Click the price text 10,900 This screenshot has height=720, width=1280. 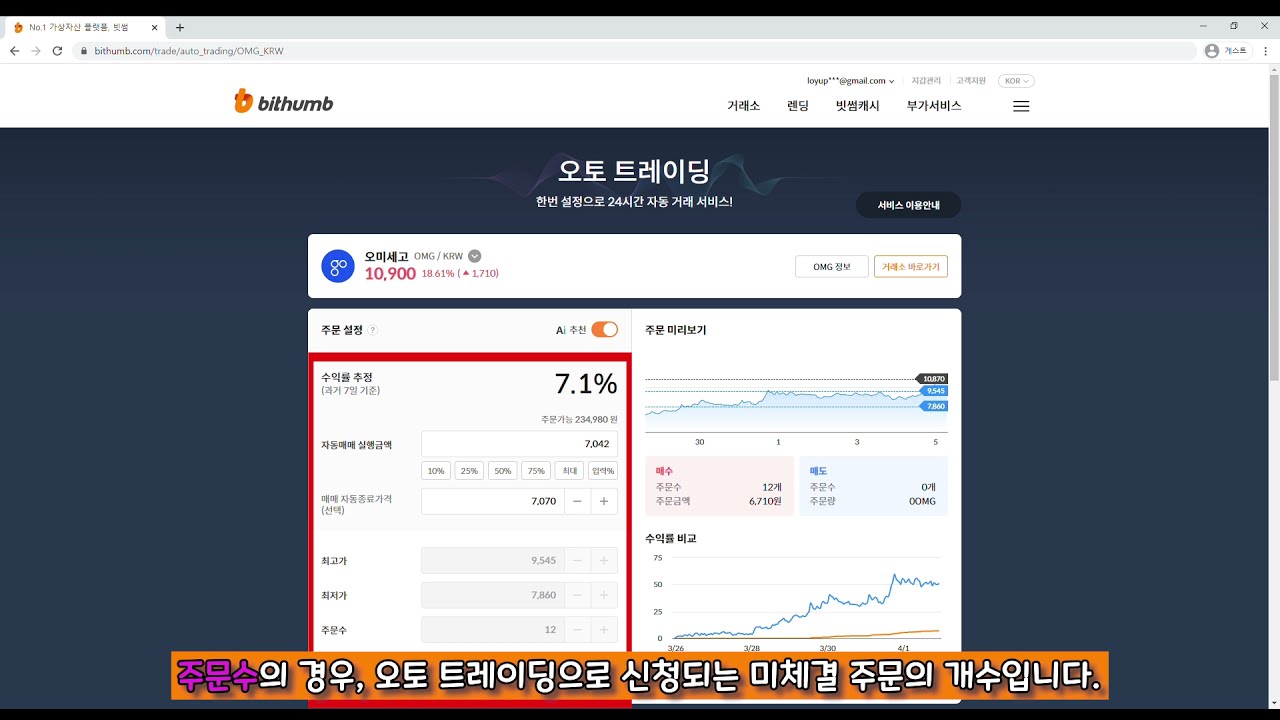coord(390,273)
